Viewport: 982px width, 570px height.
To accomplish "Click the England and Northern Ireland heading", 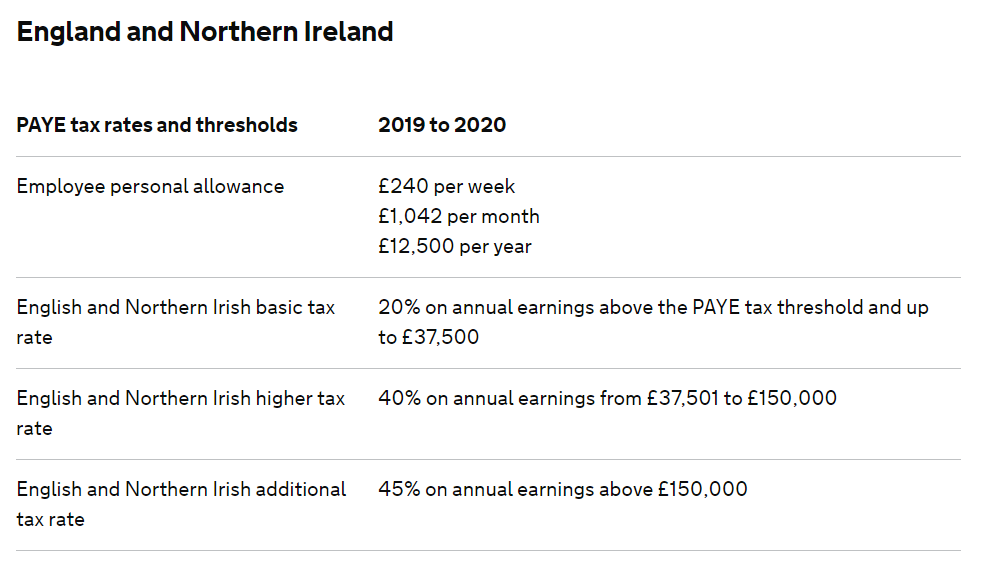I will coord(205,32).
